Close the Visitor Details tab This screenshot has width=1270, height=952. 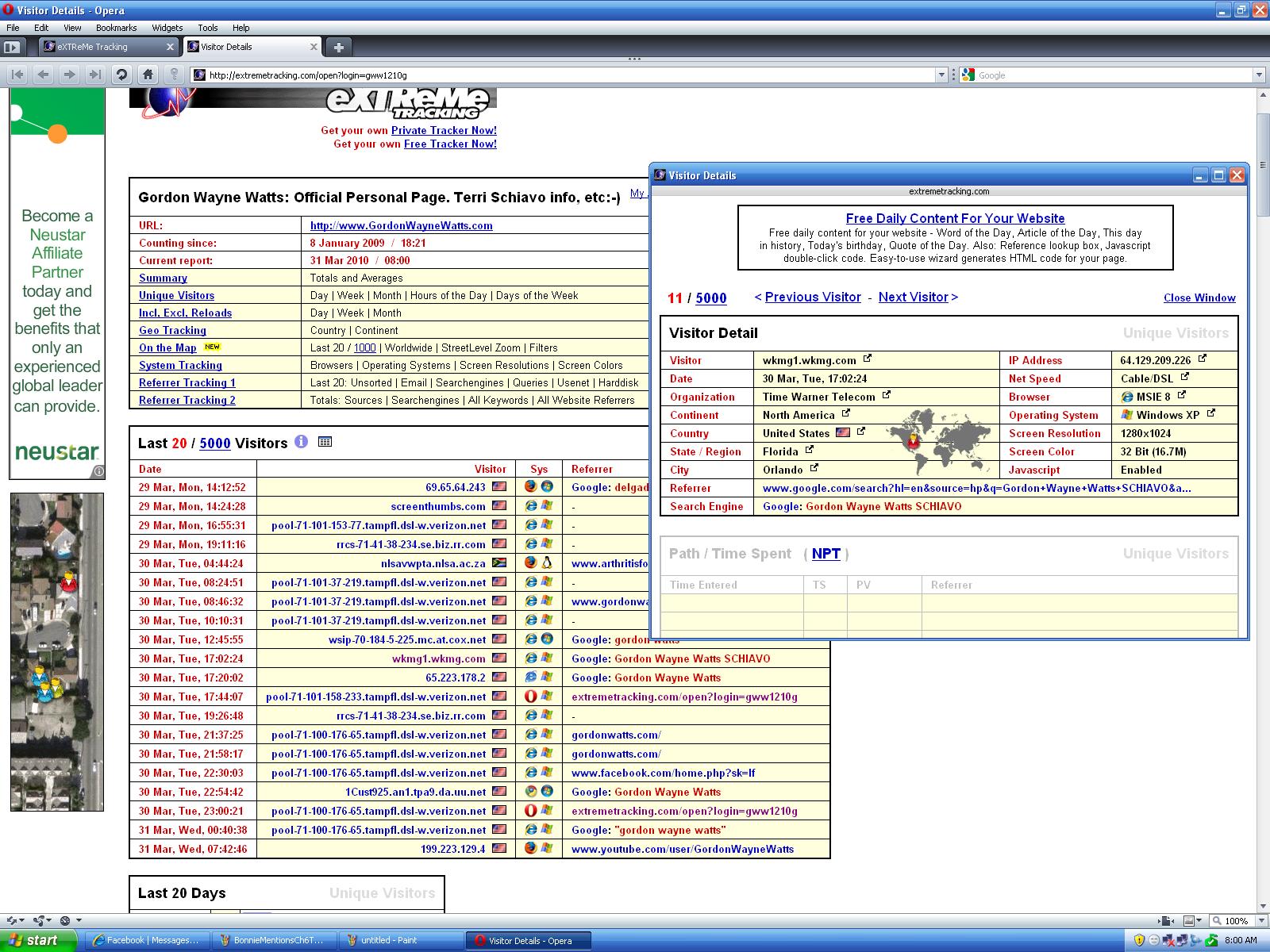click(x=314, y=47)
